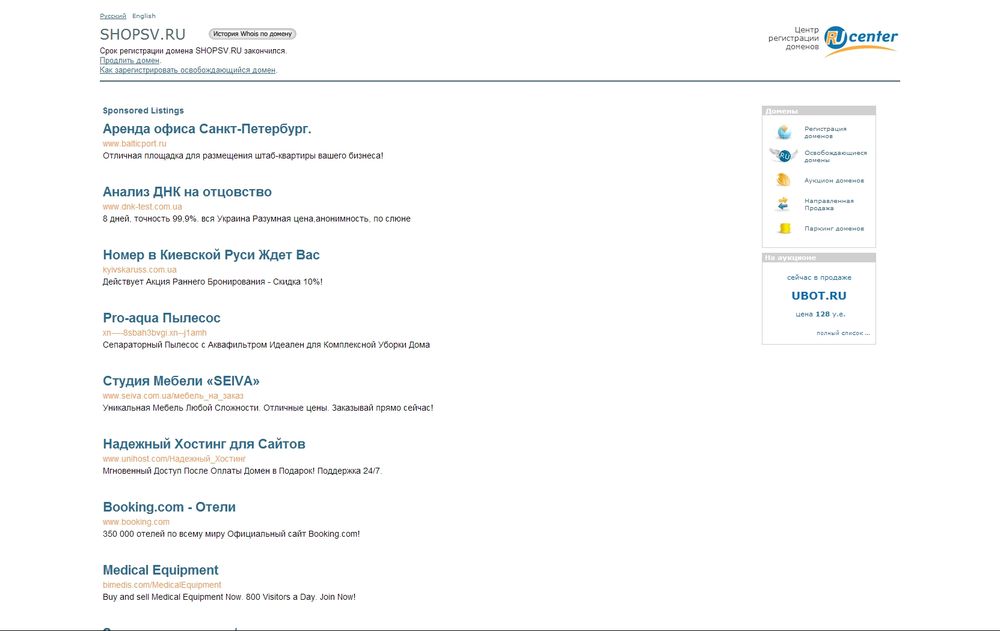Open Как зарегистрировать освобождающийся домен link
1000x631 pixels.
pyautogui.click(x=188, y=70)
